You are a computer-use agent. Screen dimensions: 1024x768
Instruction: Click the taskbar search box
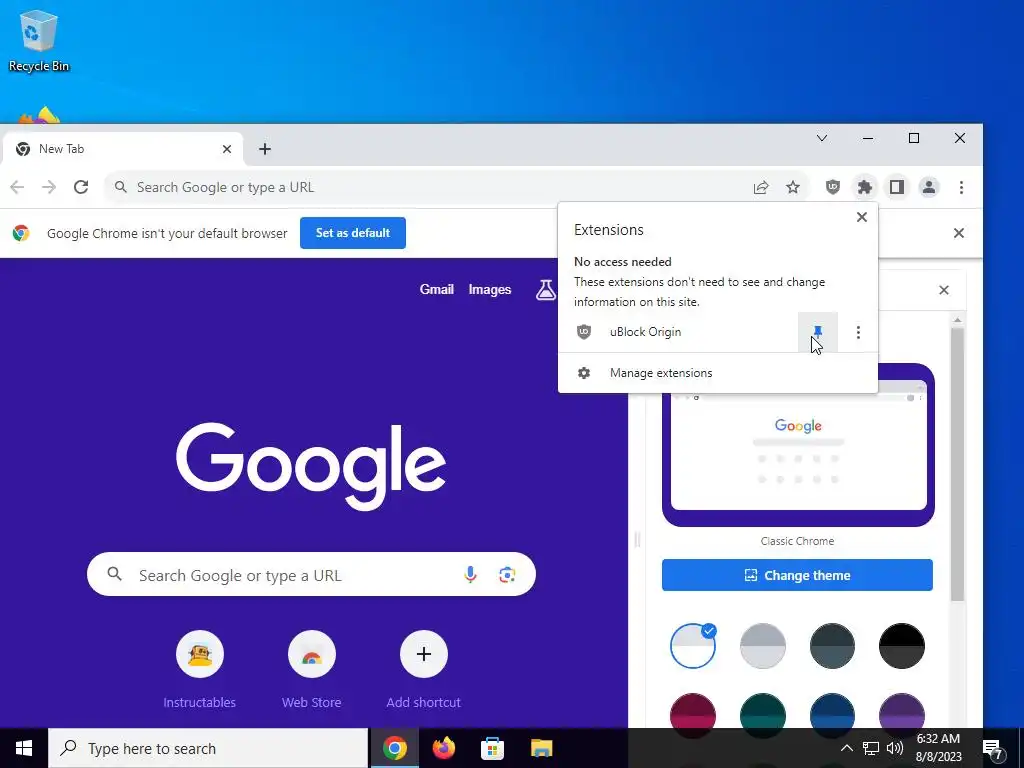208,748
